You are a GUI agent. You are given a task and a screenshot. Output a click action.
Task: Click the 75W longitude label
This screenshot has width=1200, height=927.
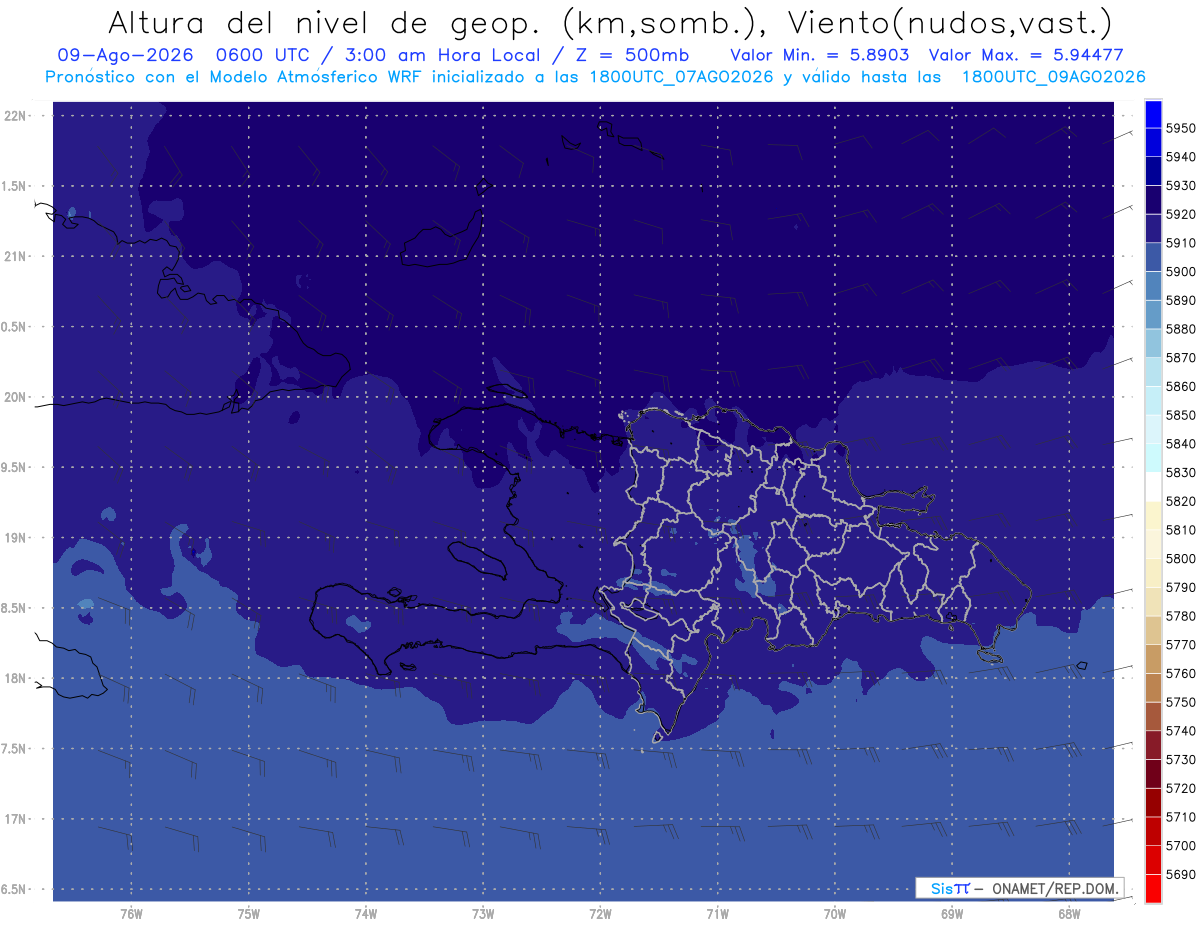(248, 914)
